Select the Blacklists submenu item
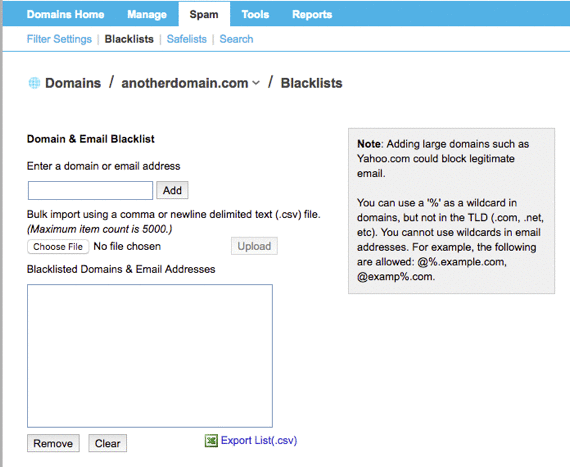570x467 pixels. click(x=129, y=39)
